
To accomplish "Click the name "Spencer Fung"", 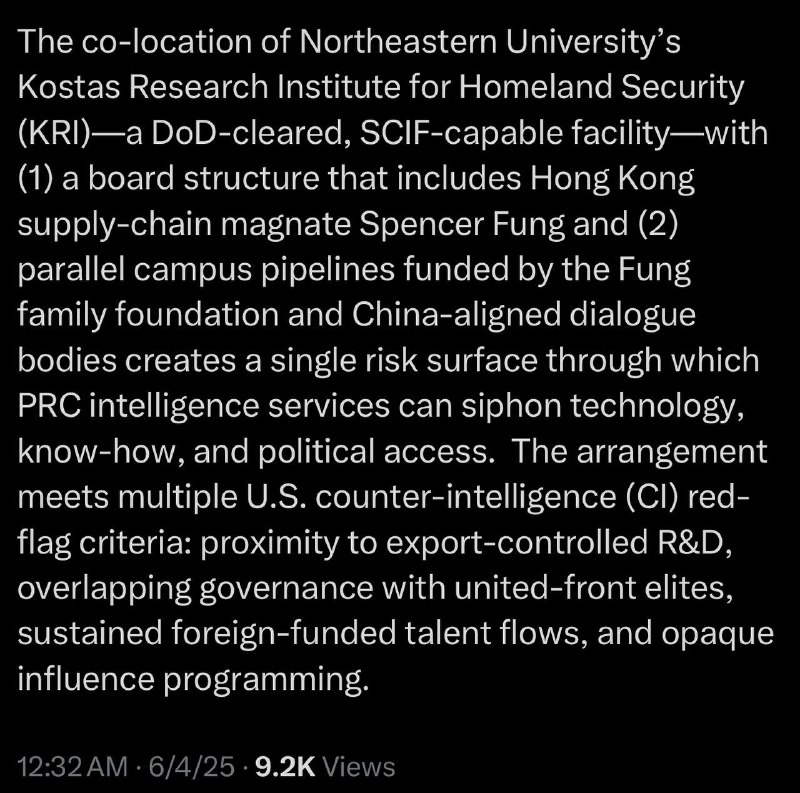I will [461, 225].
